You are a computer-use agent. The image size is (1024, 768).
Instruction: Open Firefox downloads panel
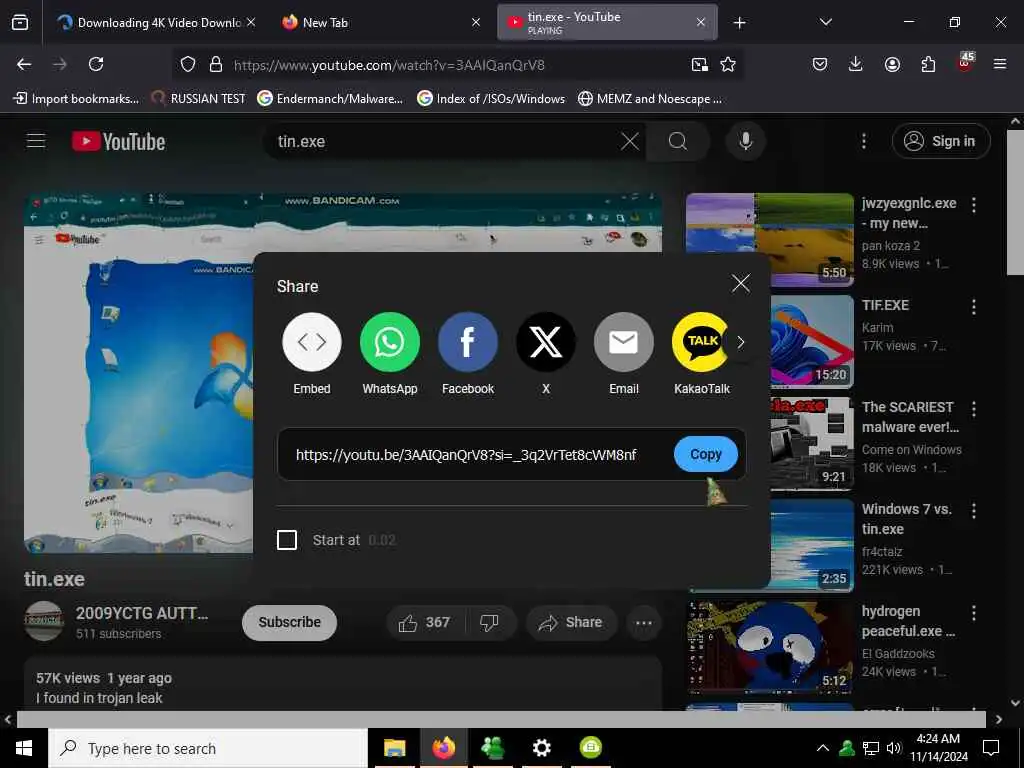pos(856,64)
